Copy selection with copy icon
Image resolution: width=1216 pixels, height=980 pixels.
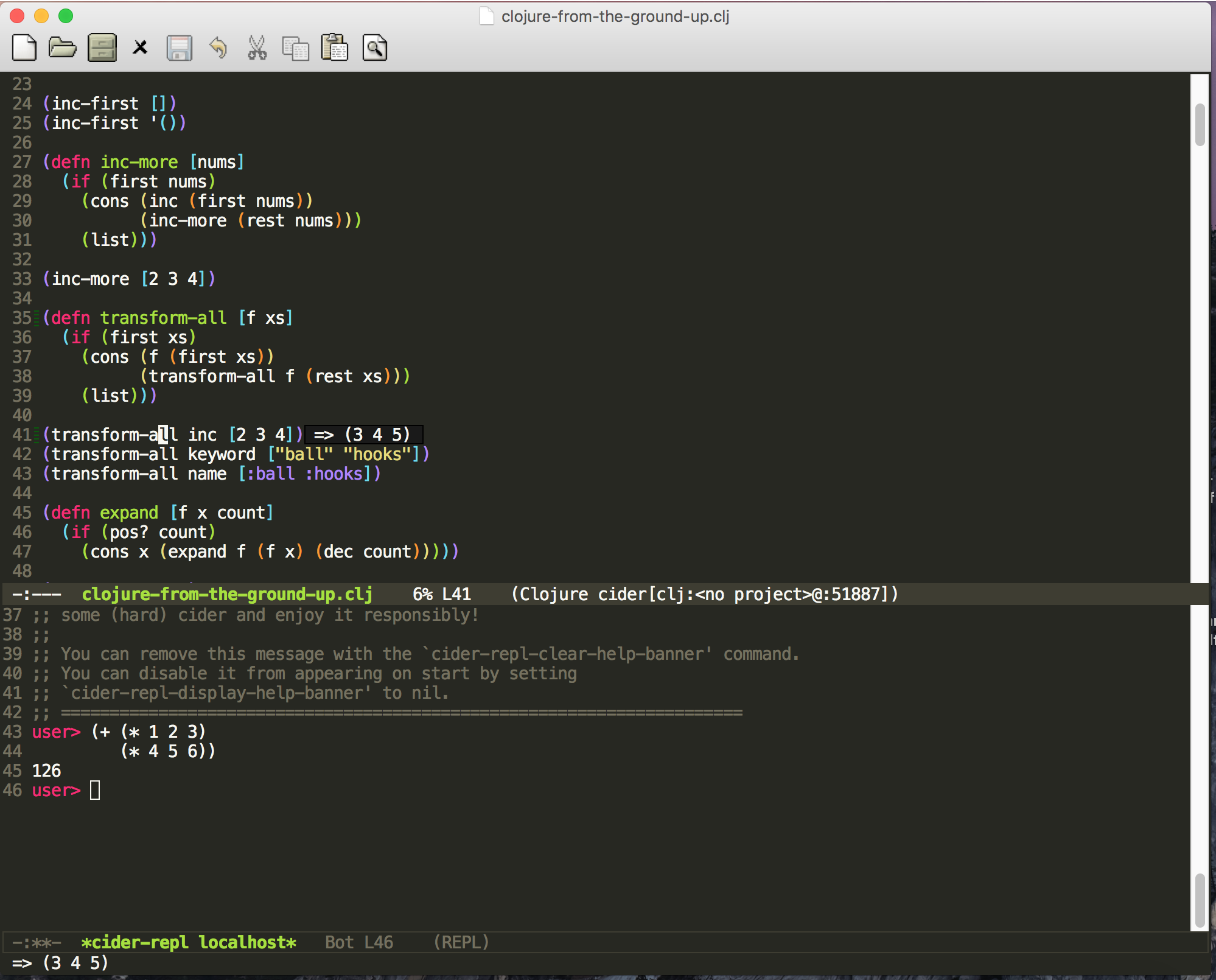tap(296, 48)
